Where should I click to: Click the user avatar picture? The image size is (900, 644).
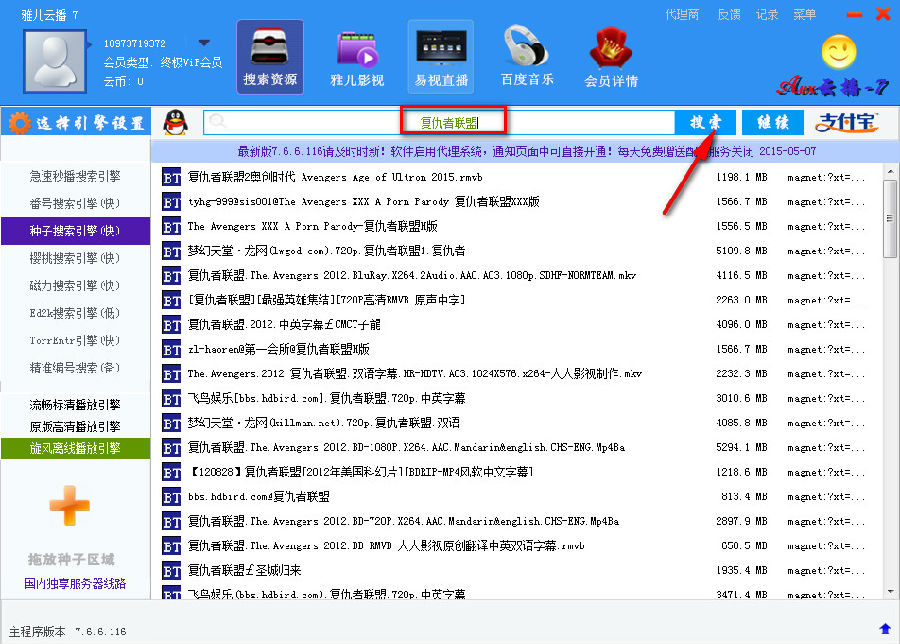(x=55, y=61)
